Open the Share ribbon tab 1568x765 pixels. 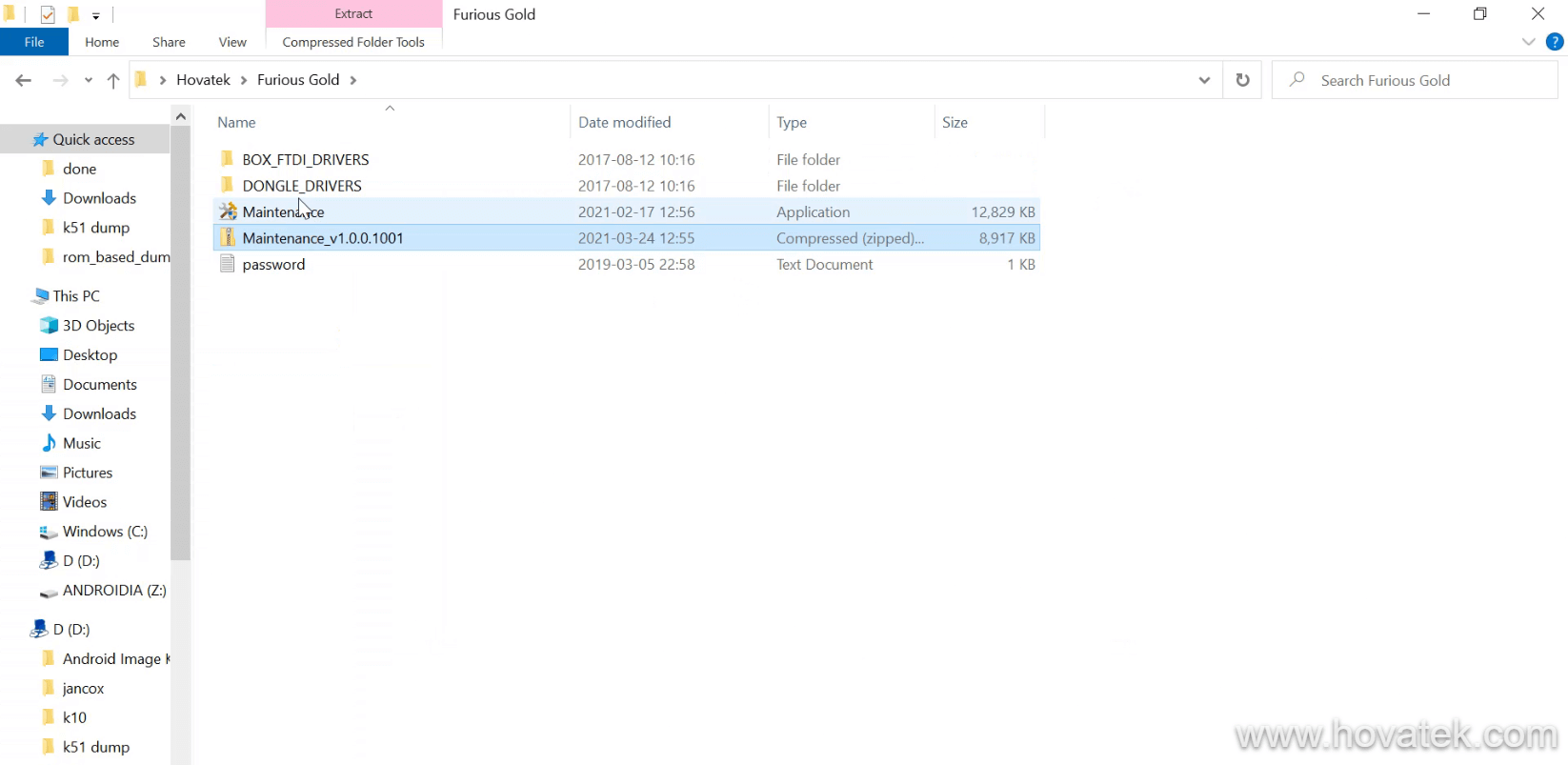tap(169, 42)
